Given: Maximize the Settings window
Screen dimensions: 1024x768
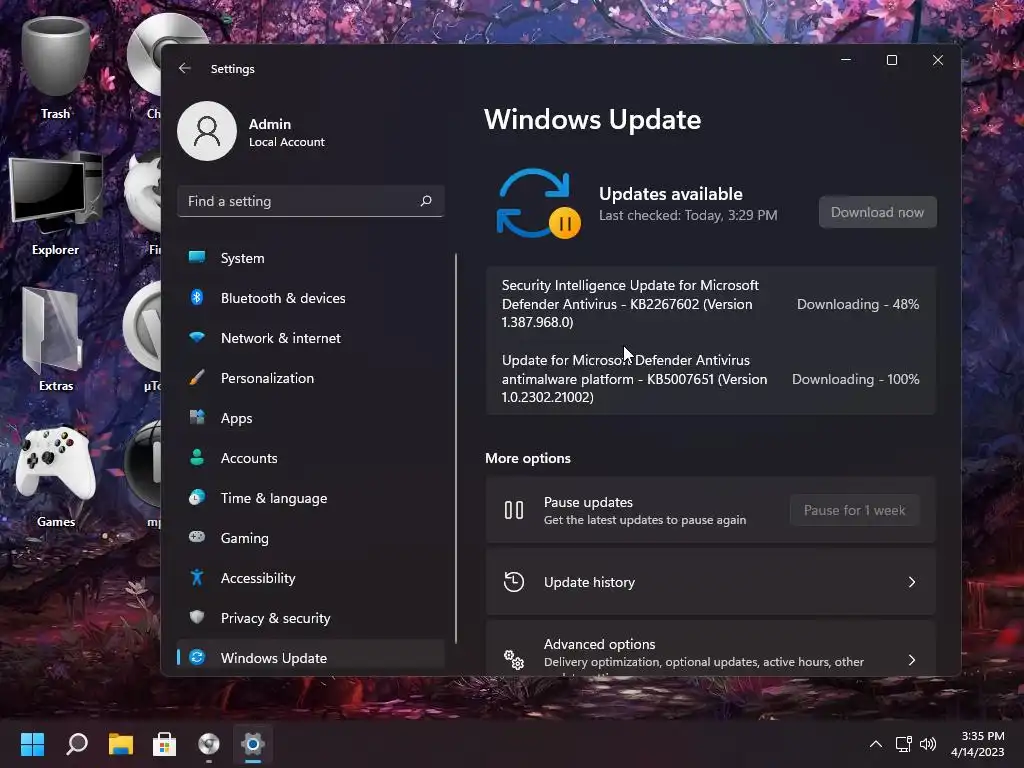Looking at the screenshot, I should [891, 60].
